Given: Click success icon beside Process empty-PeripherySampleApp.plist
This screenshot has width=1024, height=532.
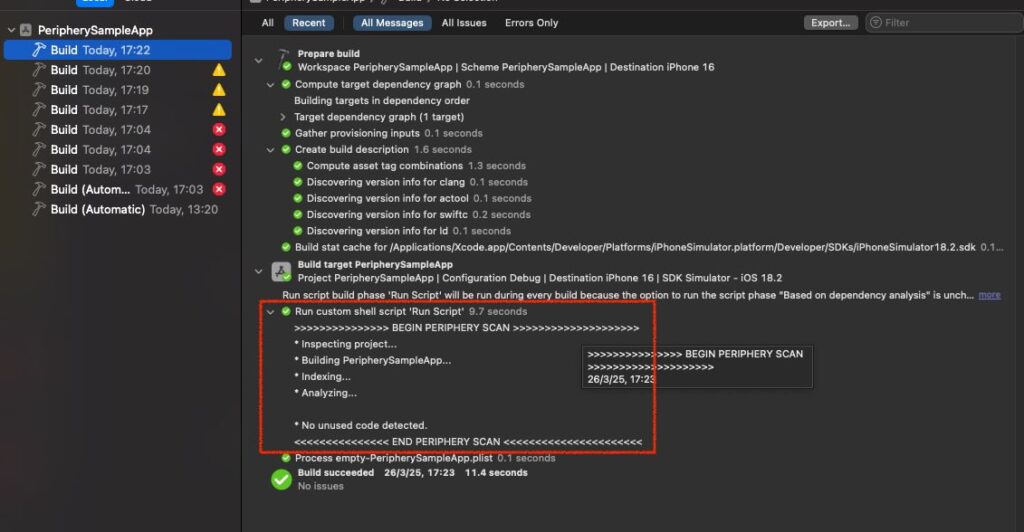Looking at the screenshot, I should pos(286,458).
